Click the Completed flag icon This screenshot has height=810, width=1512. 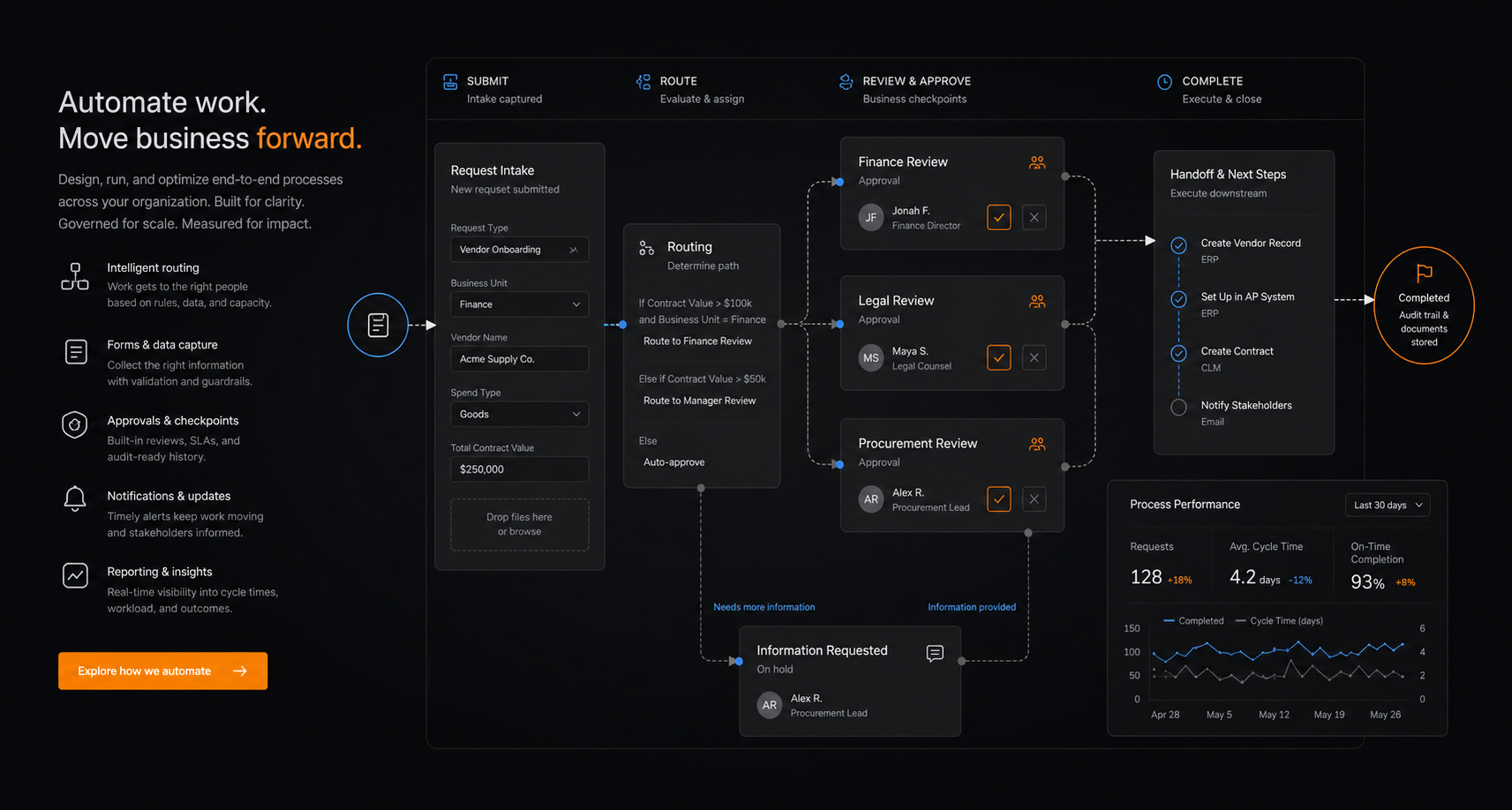pos(1424,274)
